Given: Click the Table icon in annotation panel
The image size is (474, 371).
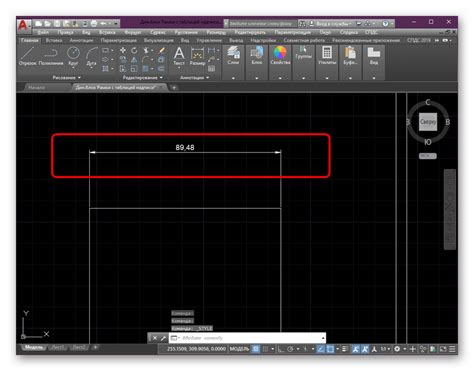Looking at the screenshot, I should [211, 69].
